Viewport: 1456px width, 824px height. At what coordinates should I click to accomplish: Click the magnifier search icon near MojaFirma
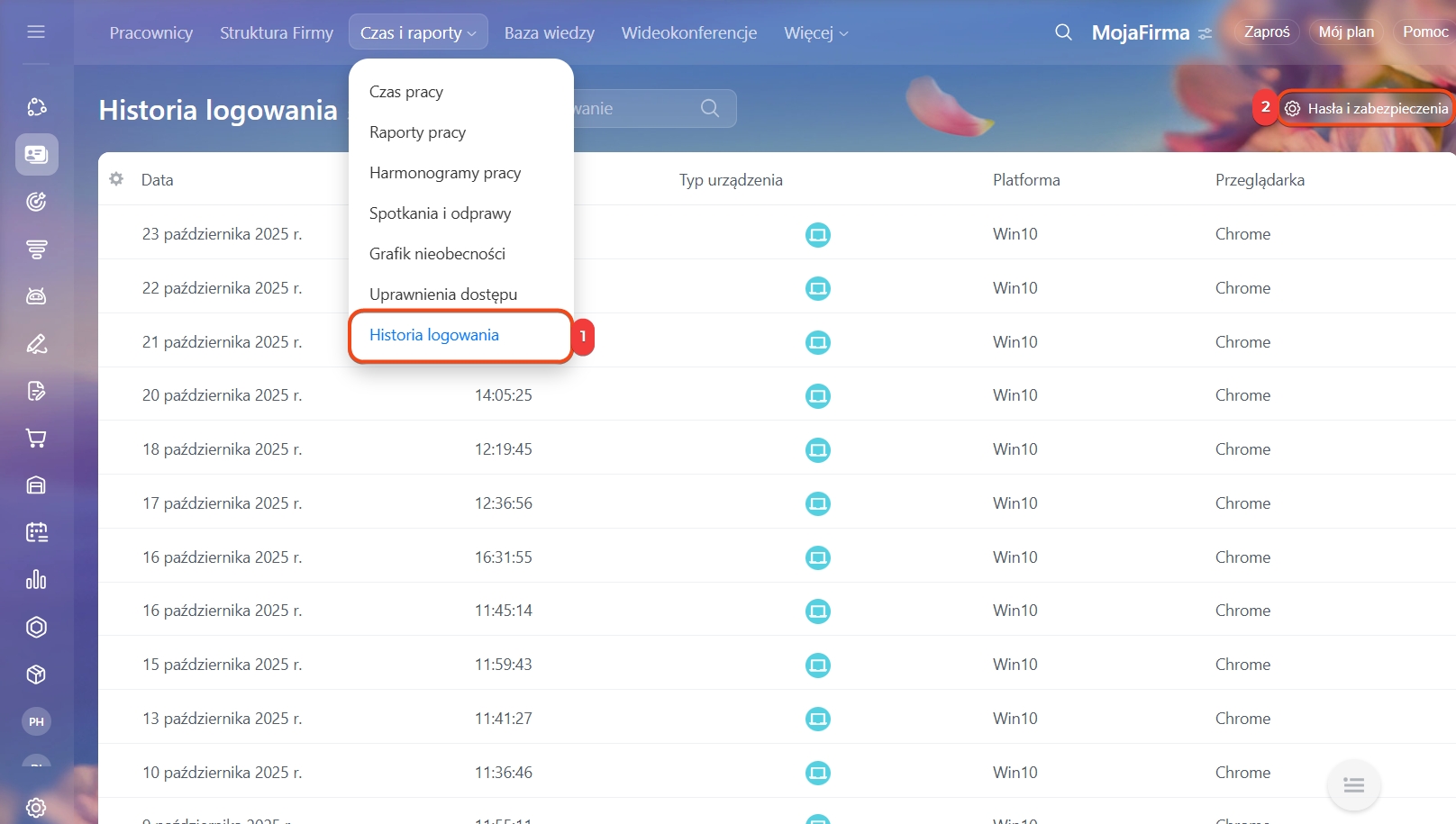tap(1063, 32)
